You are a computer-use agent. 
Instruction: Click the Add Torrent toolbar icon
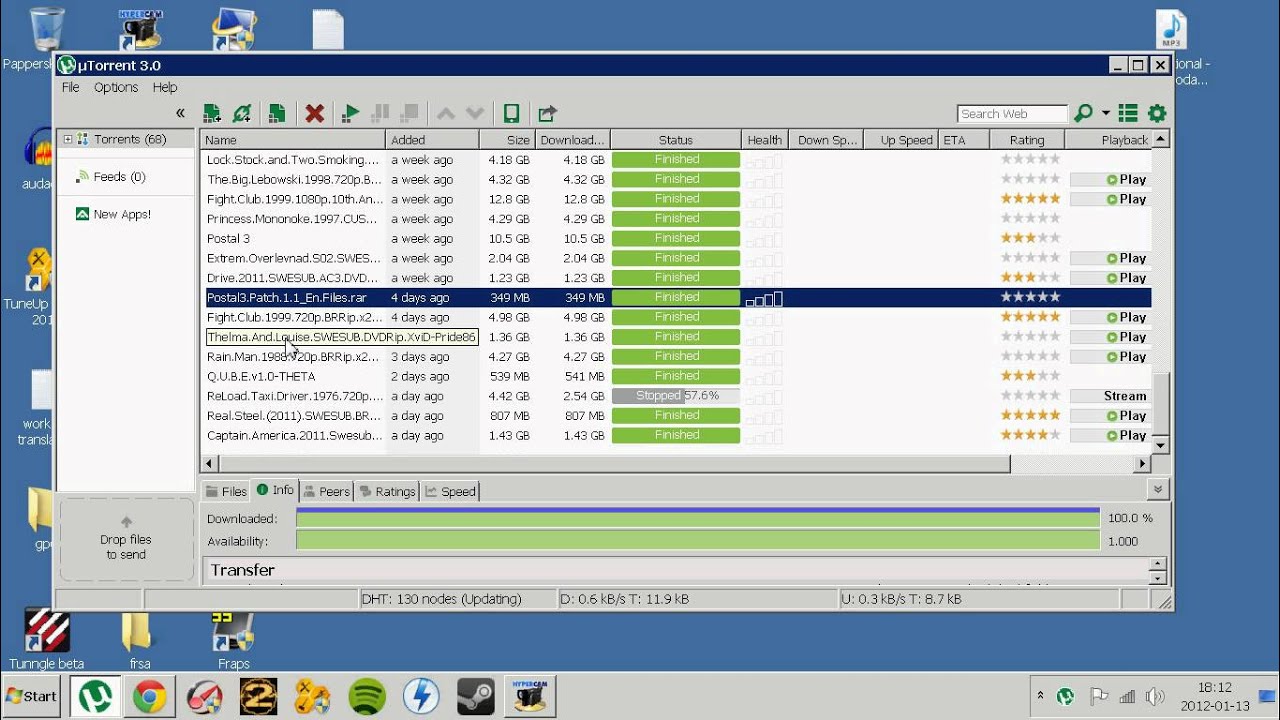click(212, 113)
